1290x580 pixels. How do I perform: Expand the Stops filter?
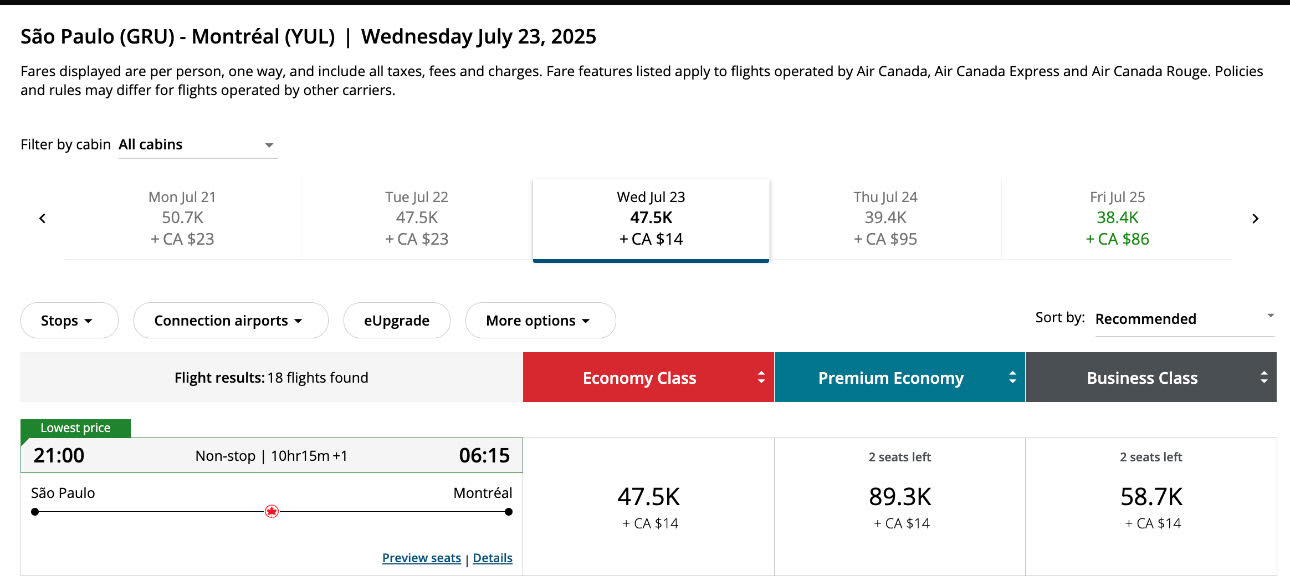(x=69, y=321)
